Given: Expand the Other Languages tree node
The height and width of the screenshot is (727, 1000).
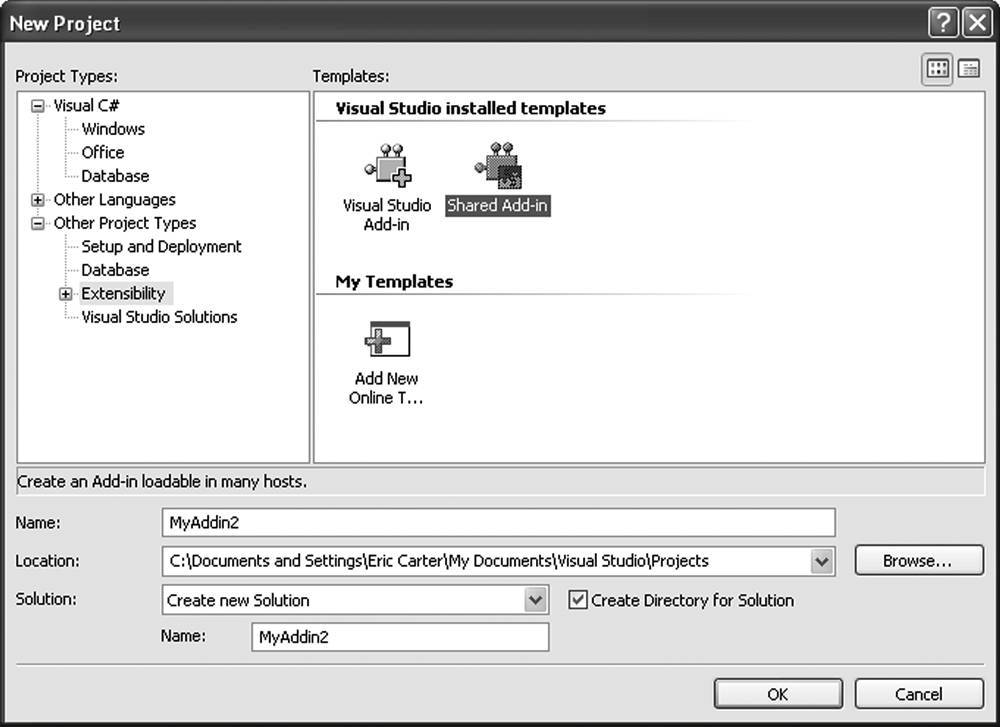Looking at the screenshot, I should (38, 200).
